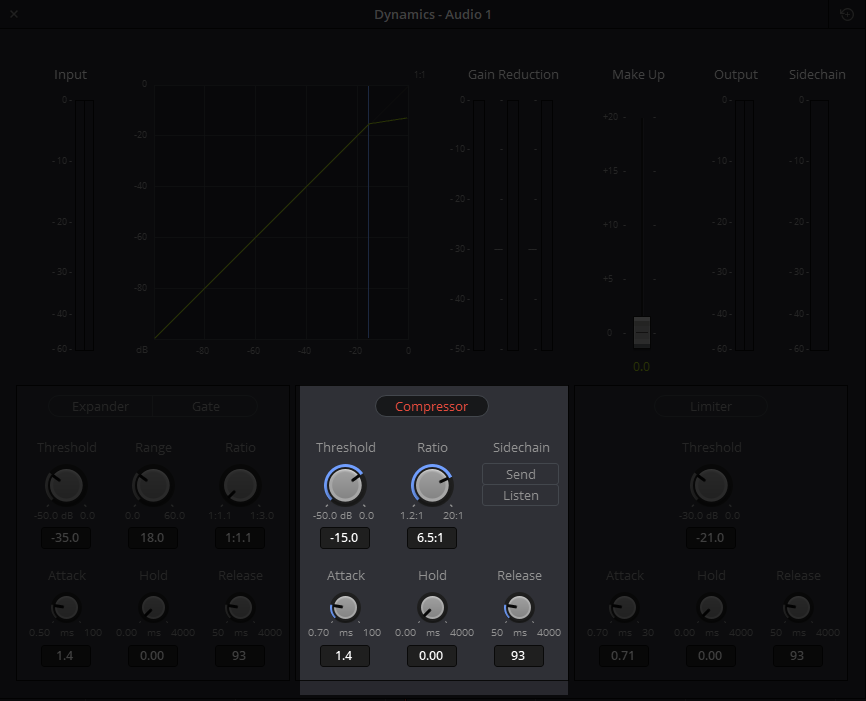This screenshot has height=701, width=866.
Task: Select the Limiter Hold value field 0.00
Action: 710,656
